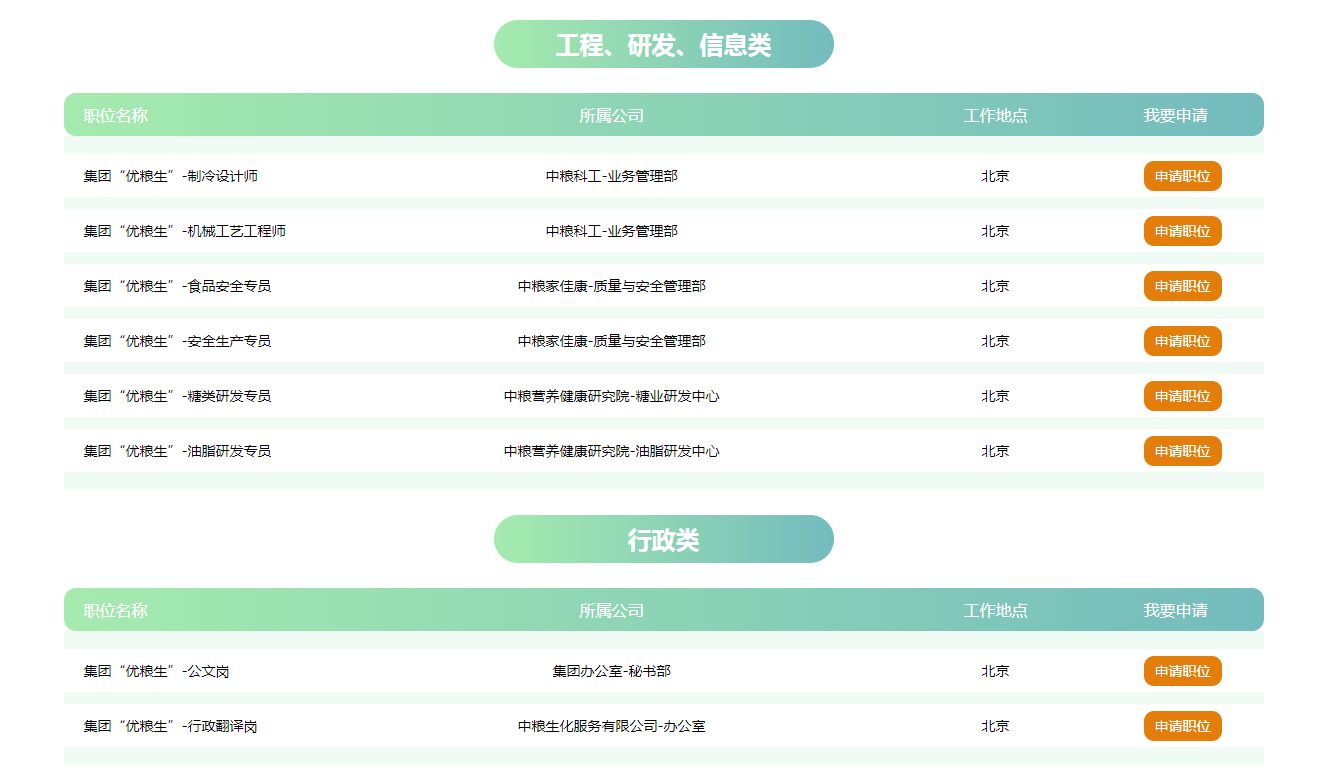Screen dimensions: 1331x783
Task: Click company 中粮营养健康研究院-油脂研发中心
Action: click(612, 451)
